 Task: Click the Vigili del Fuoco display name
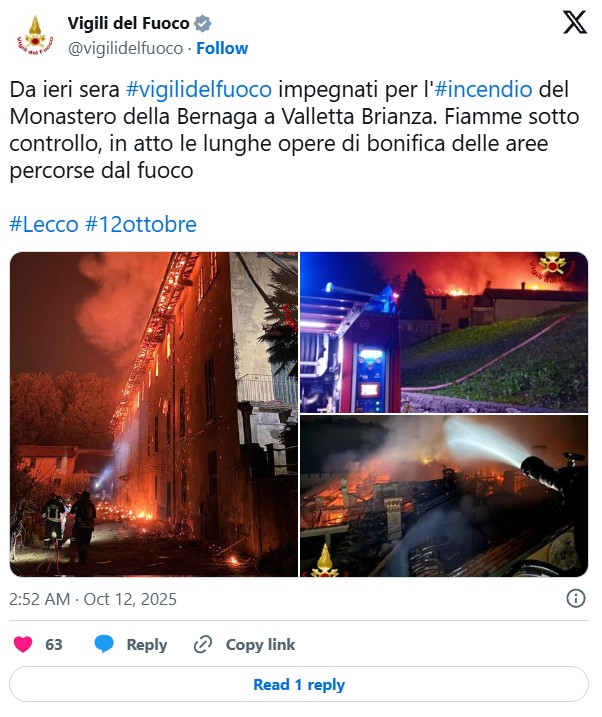tap(128, 23)
